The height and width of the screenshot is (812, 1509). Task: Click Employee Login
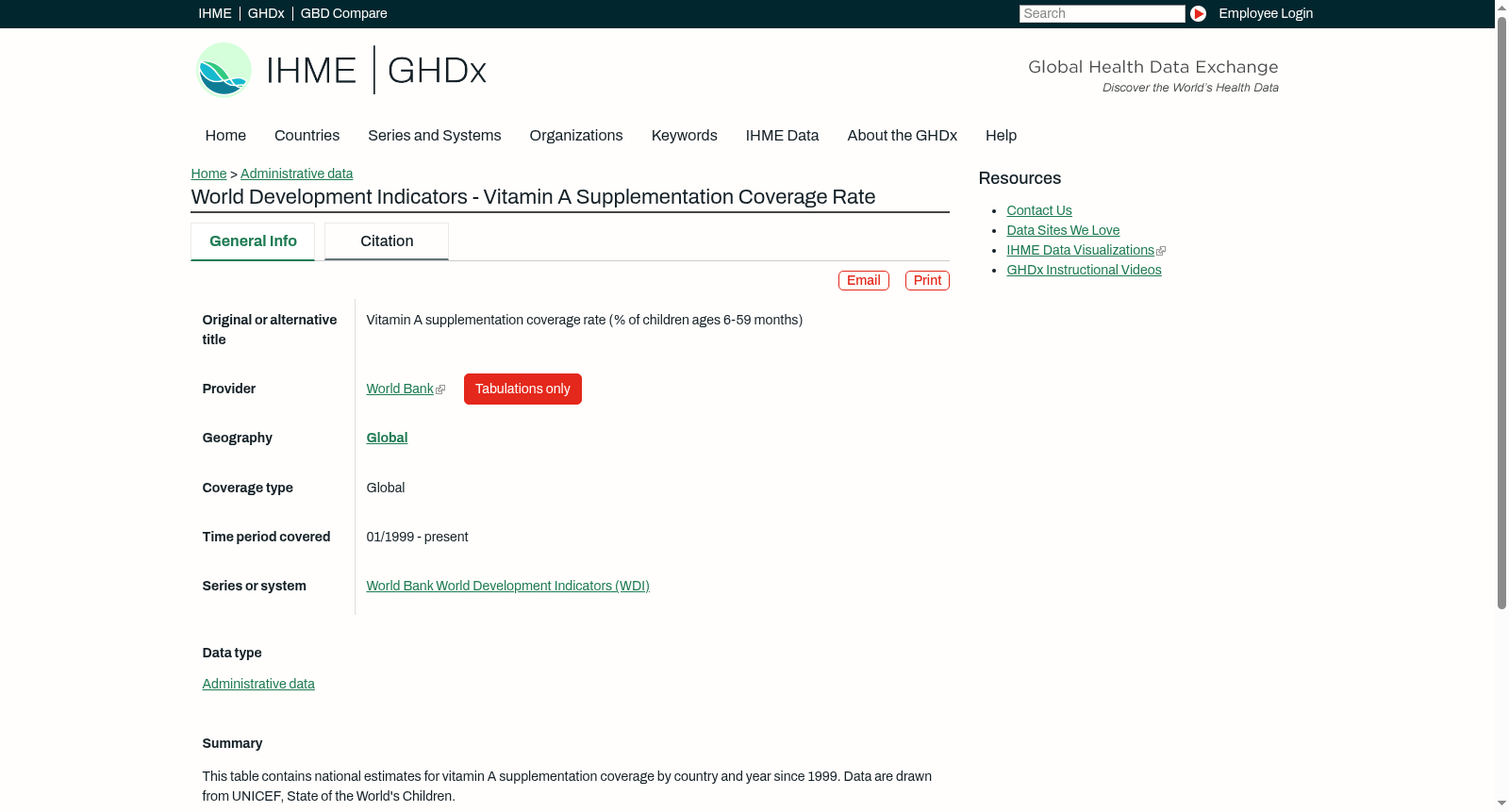point(1266,13)
